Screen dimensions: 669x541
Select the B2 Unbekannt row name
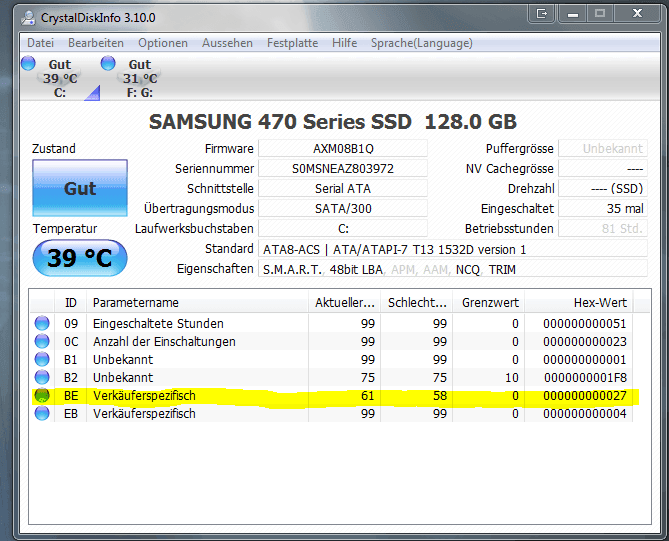point(123,378)
